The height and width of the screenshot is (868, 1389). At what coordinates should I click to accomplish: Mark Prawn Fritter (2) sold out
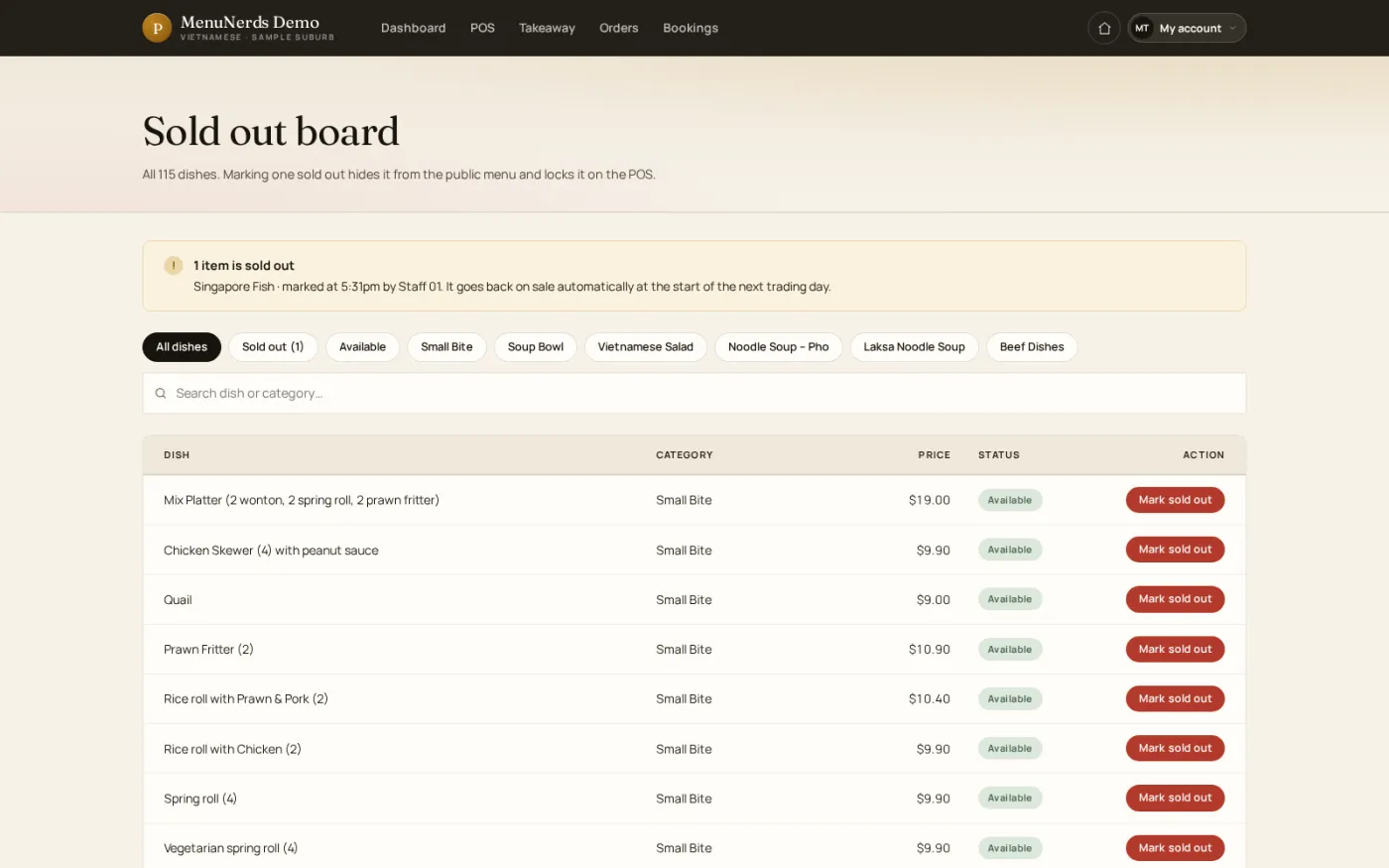point(1175,649)
